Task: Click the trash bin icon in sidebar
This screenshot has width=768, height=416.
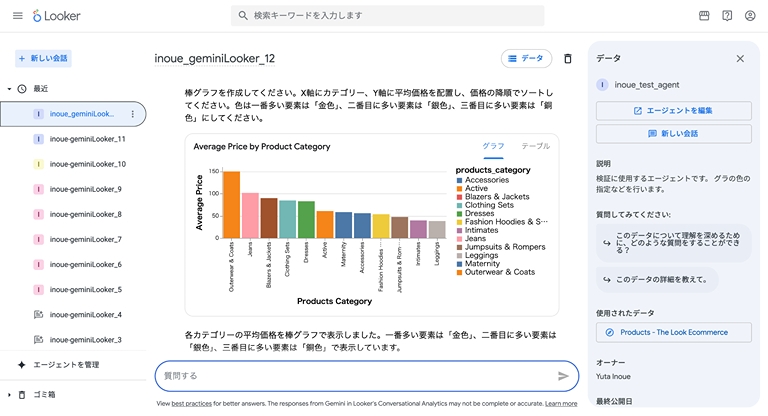Action: [22, 395]
